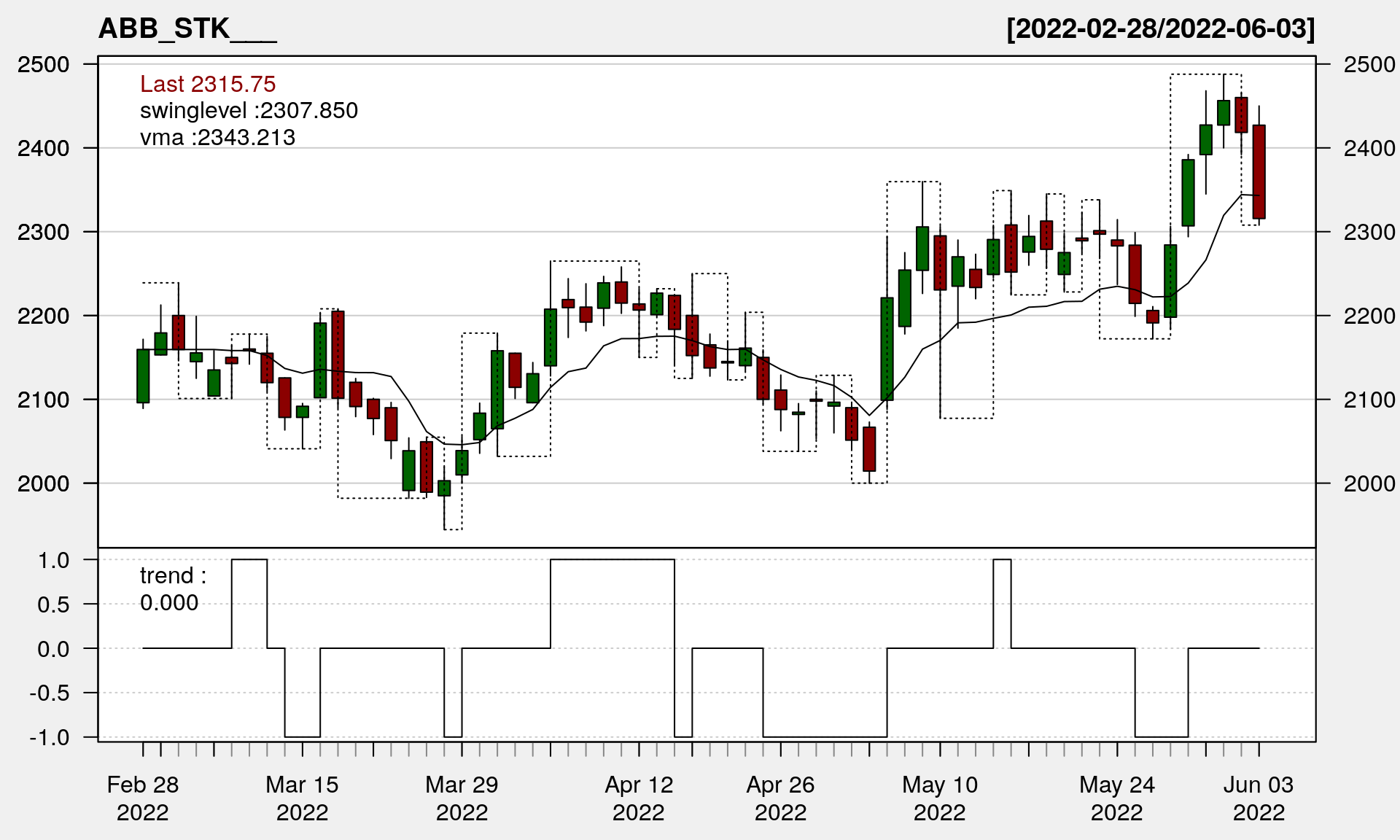This screenshot has height=840, width=1400.
Task: Click the tall green candle below 2400 in late May
Action: 1188,192
